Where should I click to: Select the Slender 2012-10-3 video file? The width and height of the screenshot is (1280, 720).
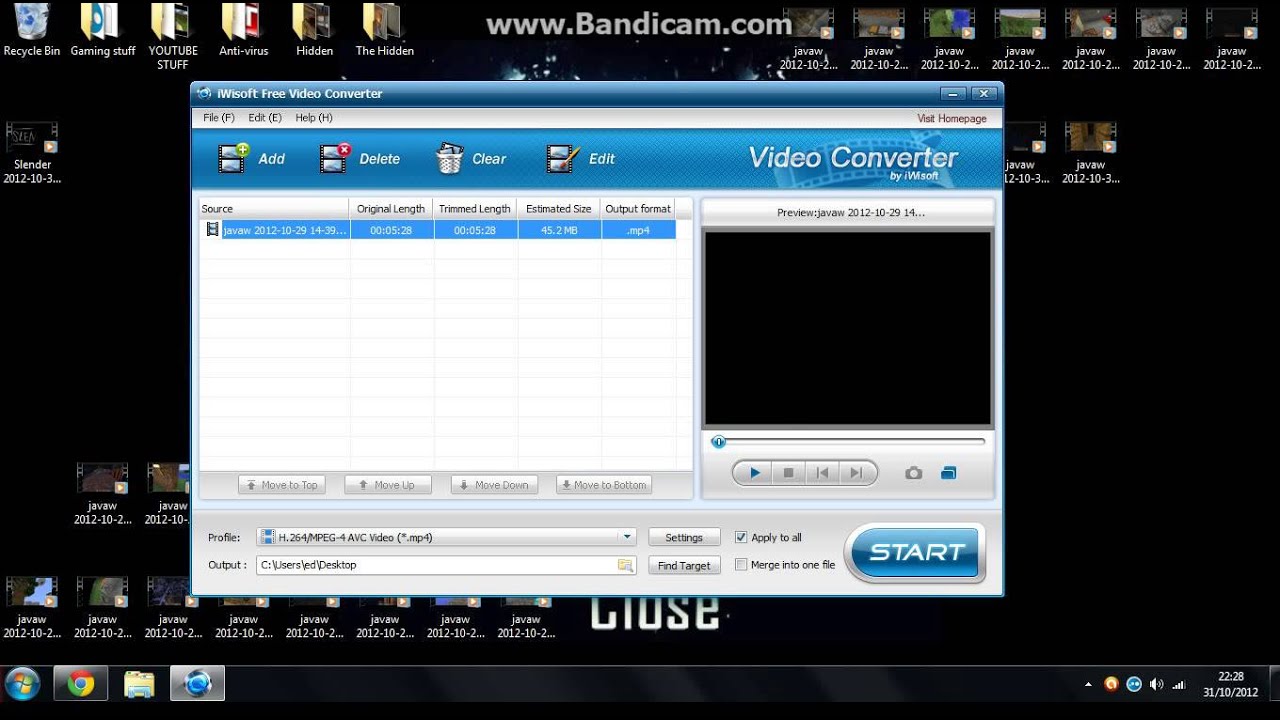pos(32,154)
